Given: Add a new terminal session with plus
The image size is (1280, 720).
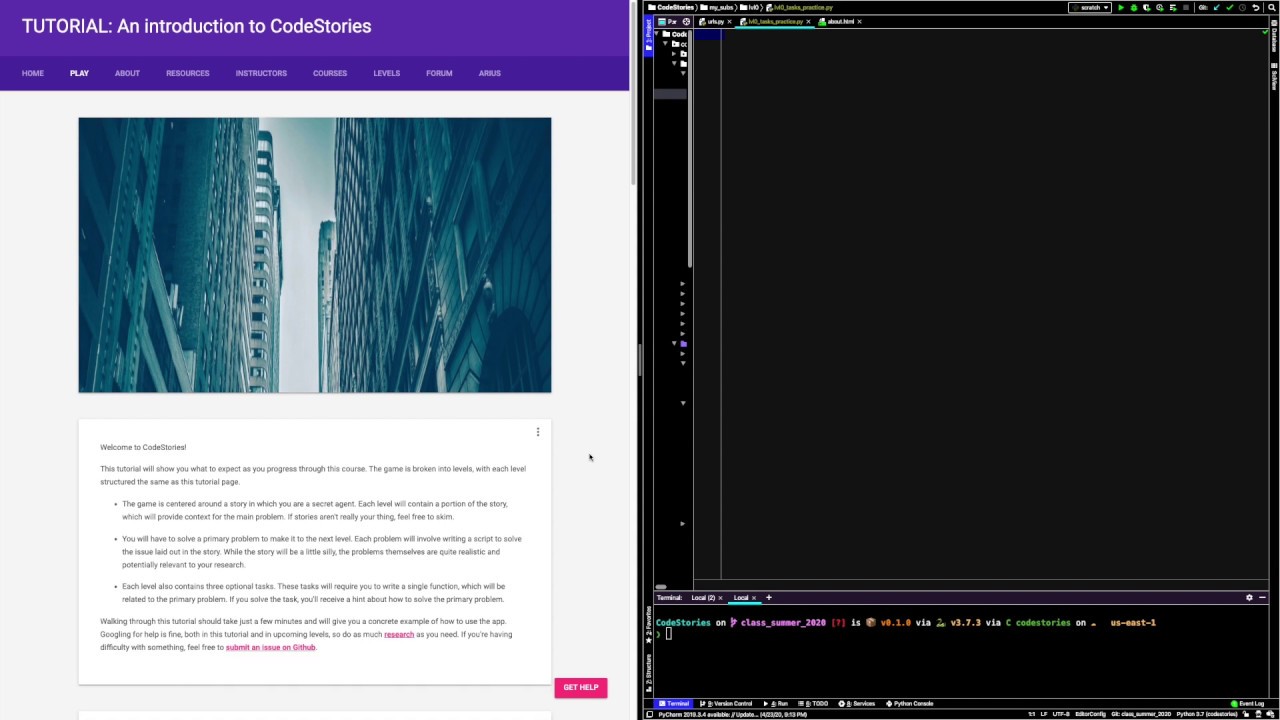Looking at the screenshot, I should (768, 597).
